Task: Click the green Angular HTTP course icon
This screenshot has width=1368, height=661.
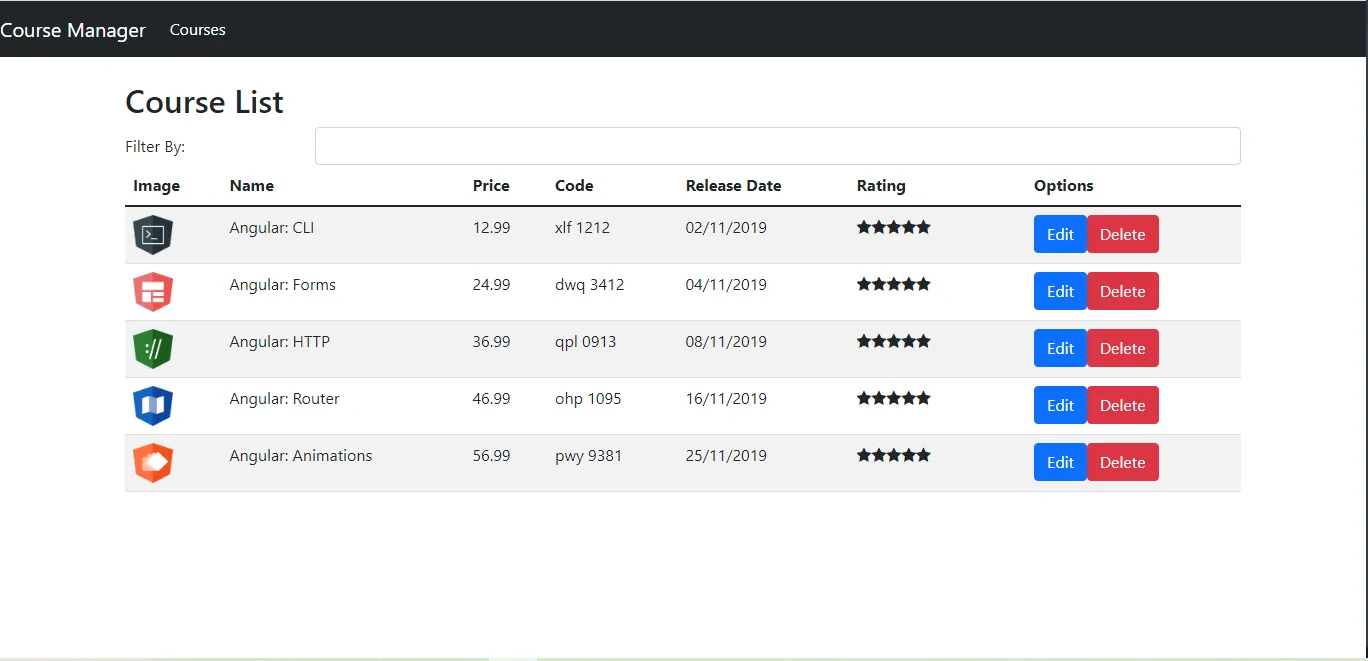Action: coord(153,349)
